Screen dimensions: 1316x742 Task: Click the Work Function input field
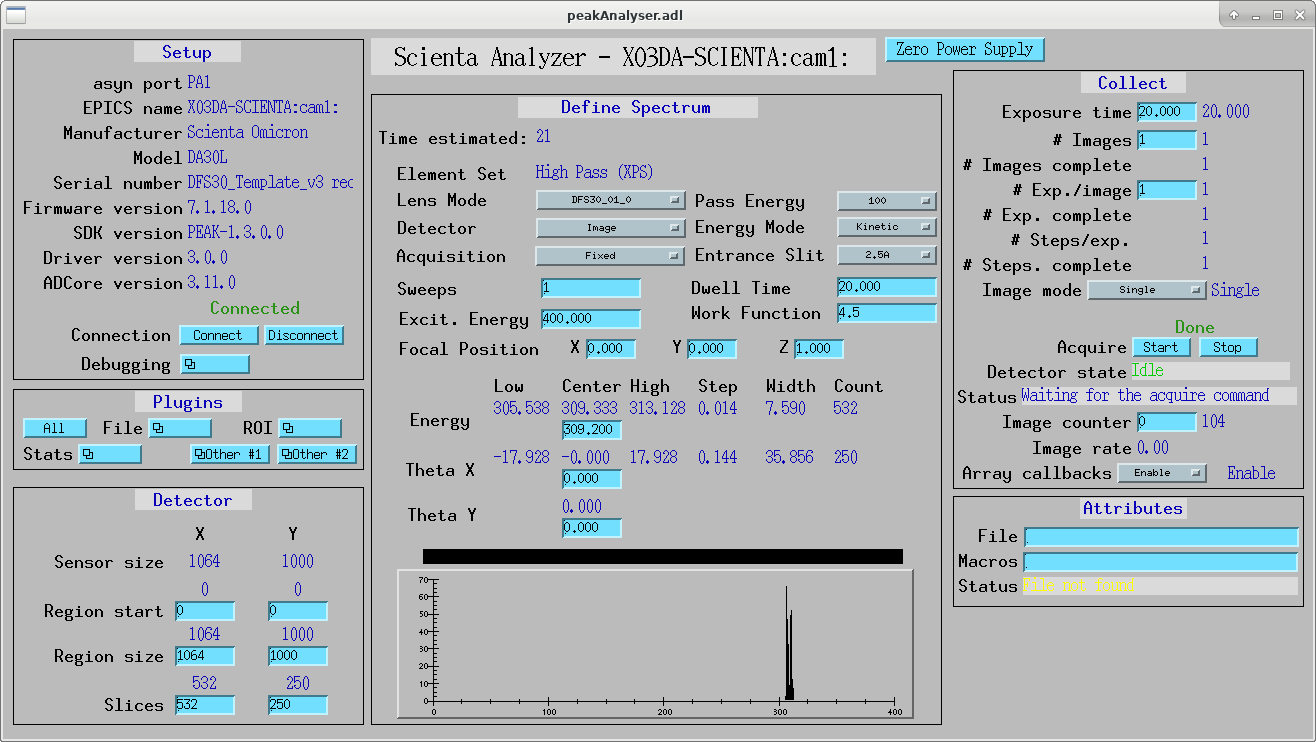pos(887,313)
